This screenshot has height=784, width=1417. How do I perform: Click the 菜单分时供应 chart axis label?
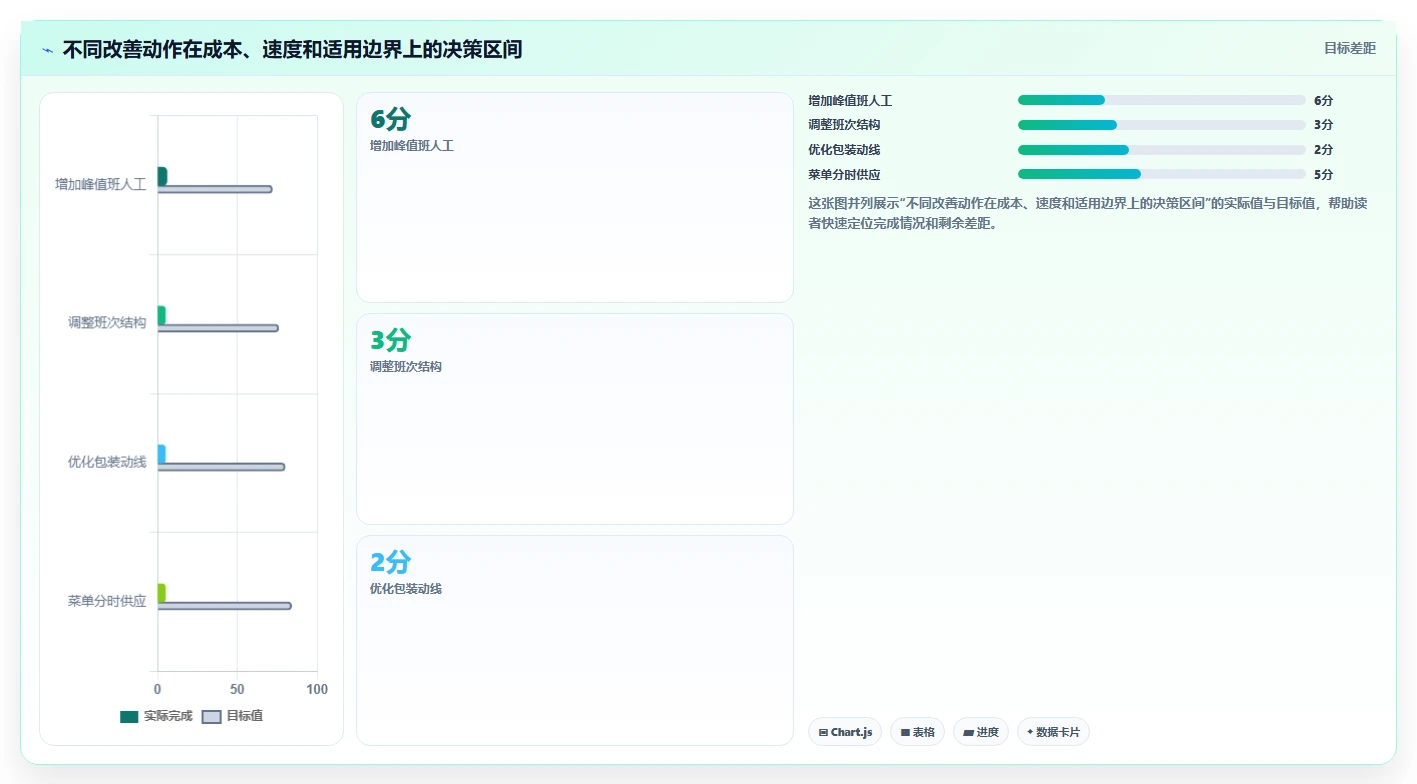107,601
